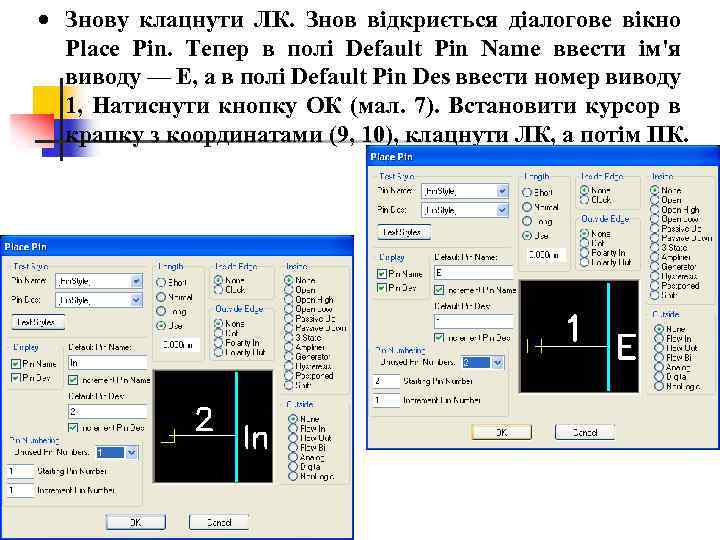
Task: Select Outside Flow In in In-pin dialog
Action: (292, 428)
